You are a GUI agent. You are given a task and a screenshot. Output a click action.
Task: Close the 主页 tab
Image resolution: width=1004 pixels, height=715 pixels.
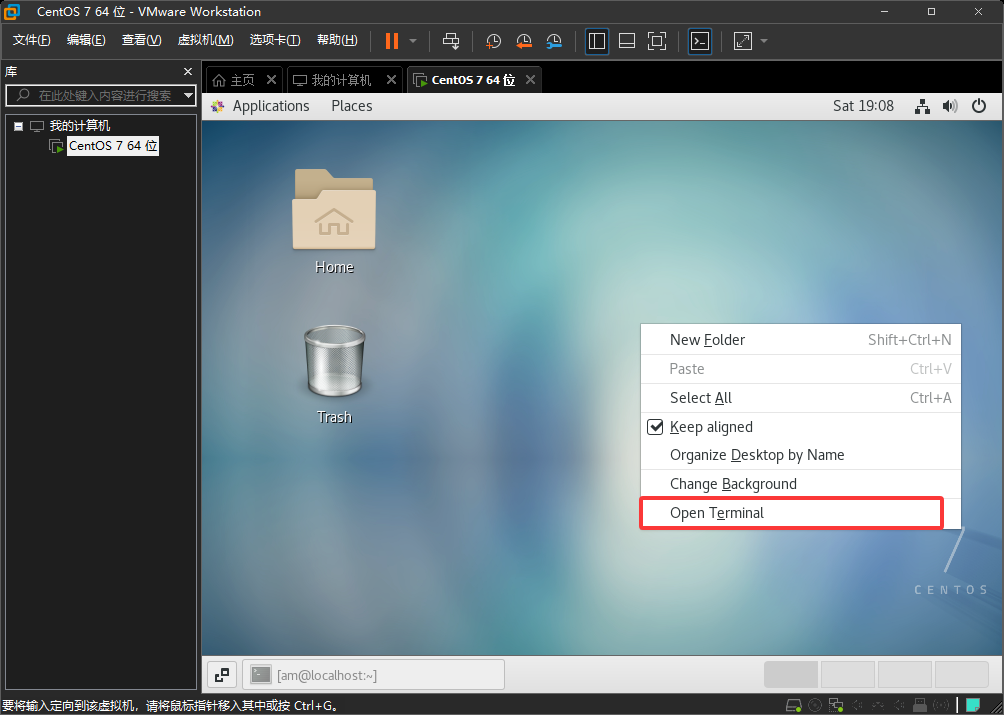271,79
